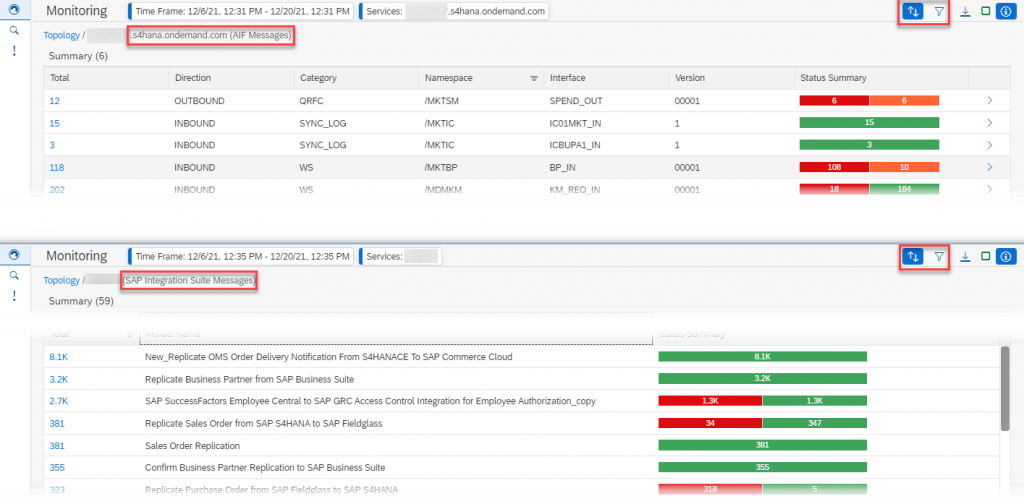The height and width of the screenshot is (504, 1024).
Task: Select artifact 'Sales Order Replication'
Action: click(x=192, y=446)
